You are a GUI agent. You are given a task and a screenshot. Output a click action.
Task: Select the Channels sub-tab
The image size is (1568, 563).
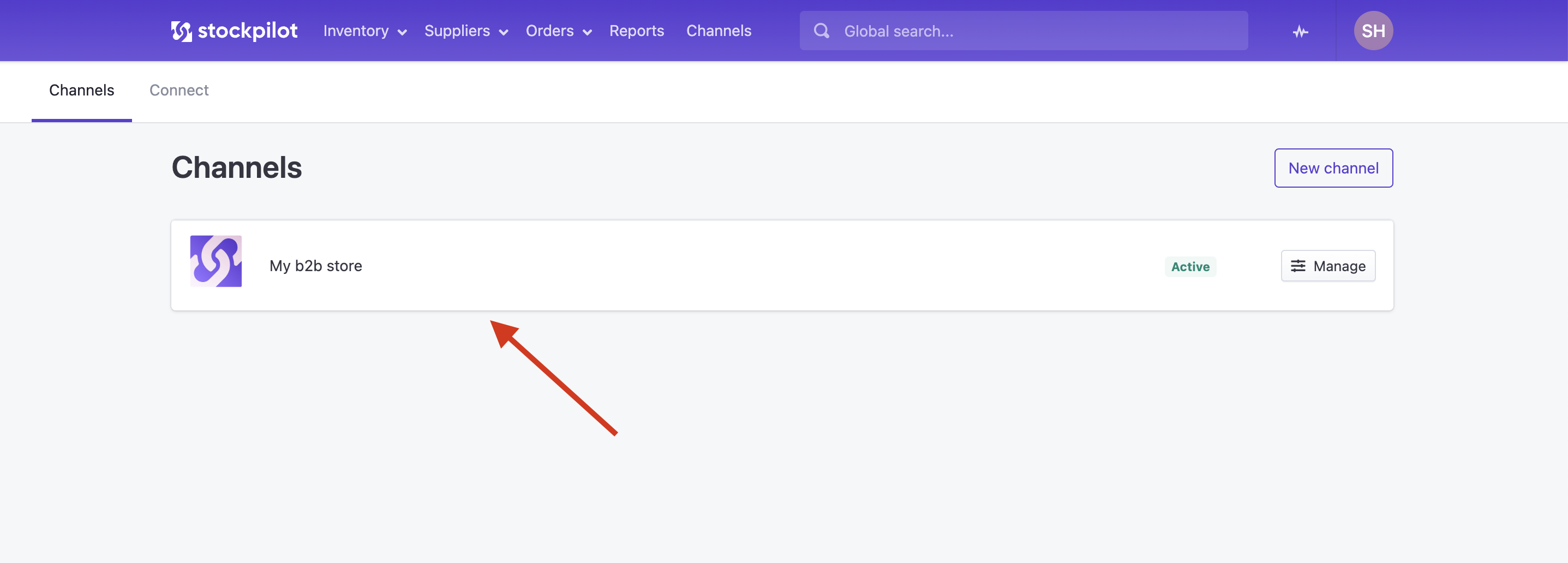82,90
